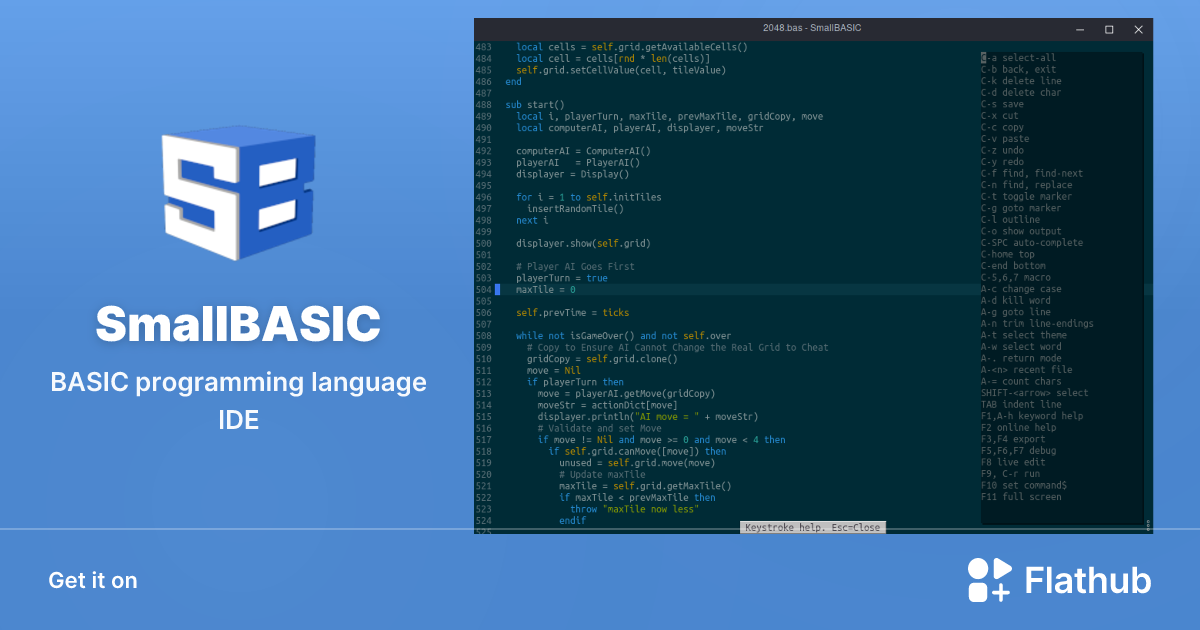Click the 2048.bas title bar tab
The height and width of the screenshot is (630, 1200).
coord(810,29)
